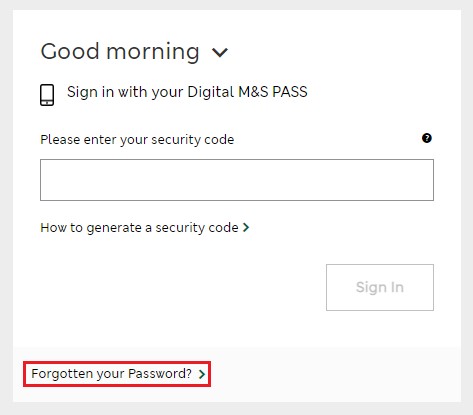Screen dimensions: 473x415
Task: Click the question mark help icon
Action: (427, 138)
